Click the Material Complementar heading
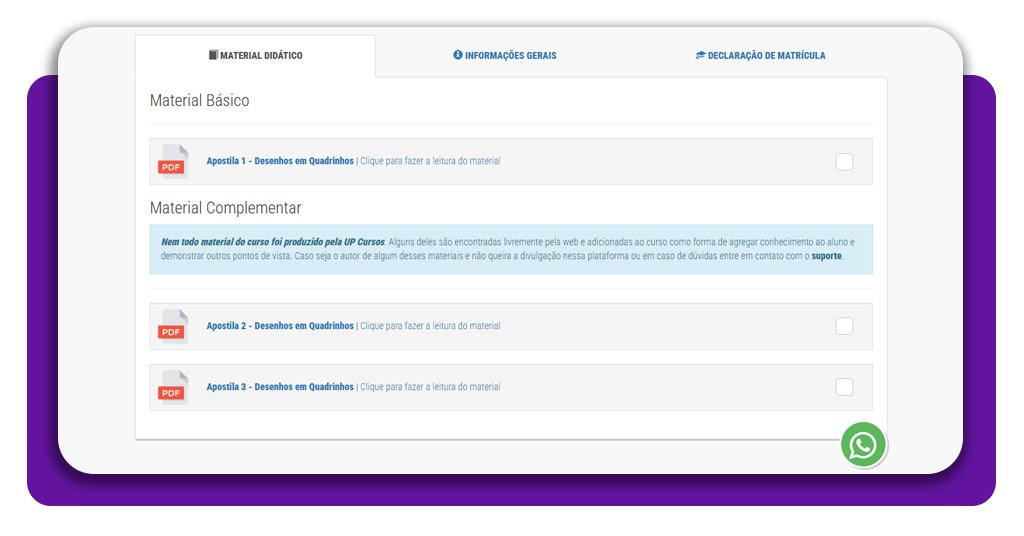The width and height of the screenshot is (1024, 536). [225, 208]
